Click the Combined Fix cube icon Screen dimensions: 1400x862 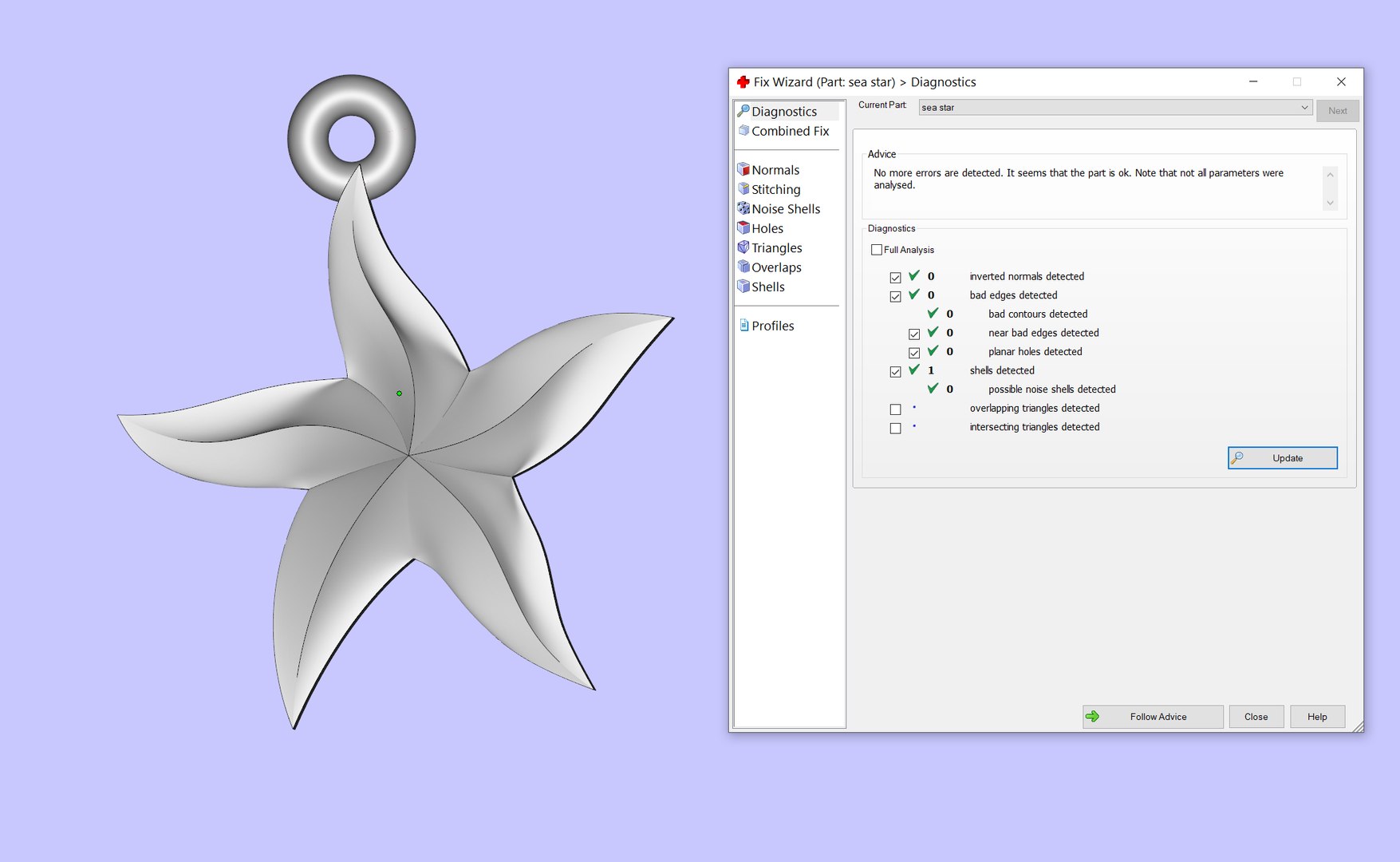click(743, 130)
